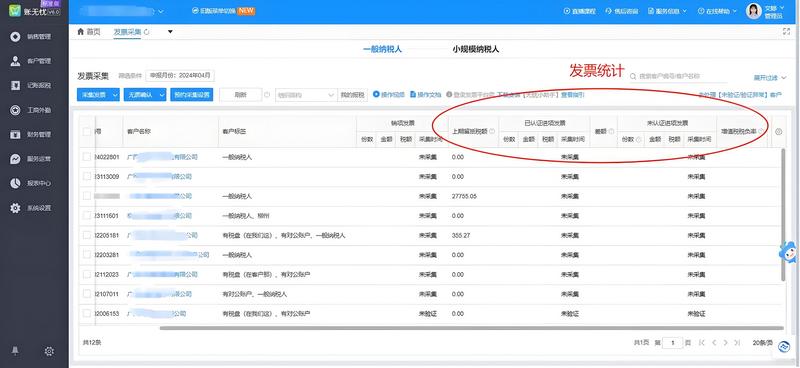Open 售后咨询 in the top bar

click(x=621, y=11)
